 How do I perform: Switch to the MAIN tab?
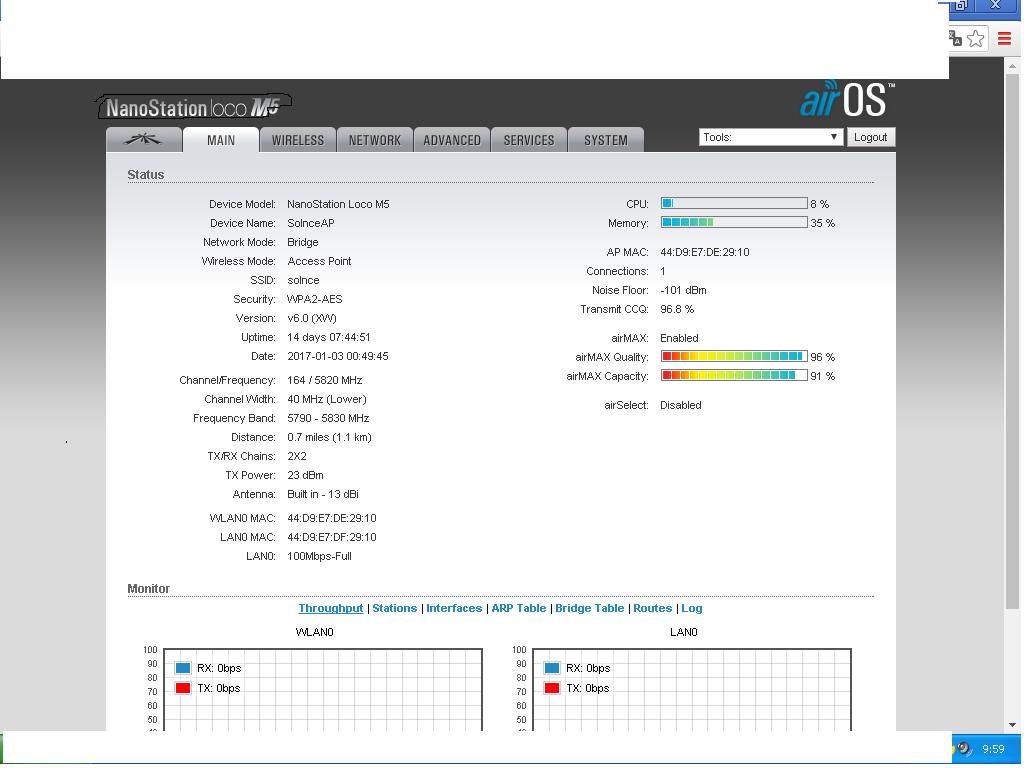click(x=221, y=140)
